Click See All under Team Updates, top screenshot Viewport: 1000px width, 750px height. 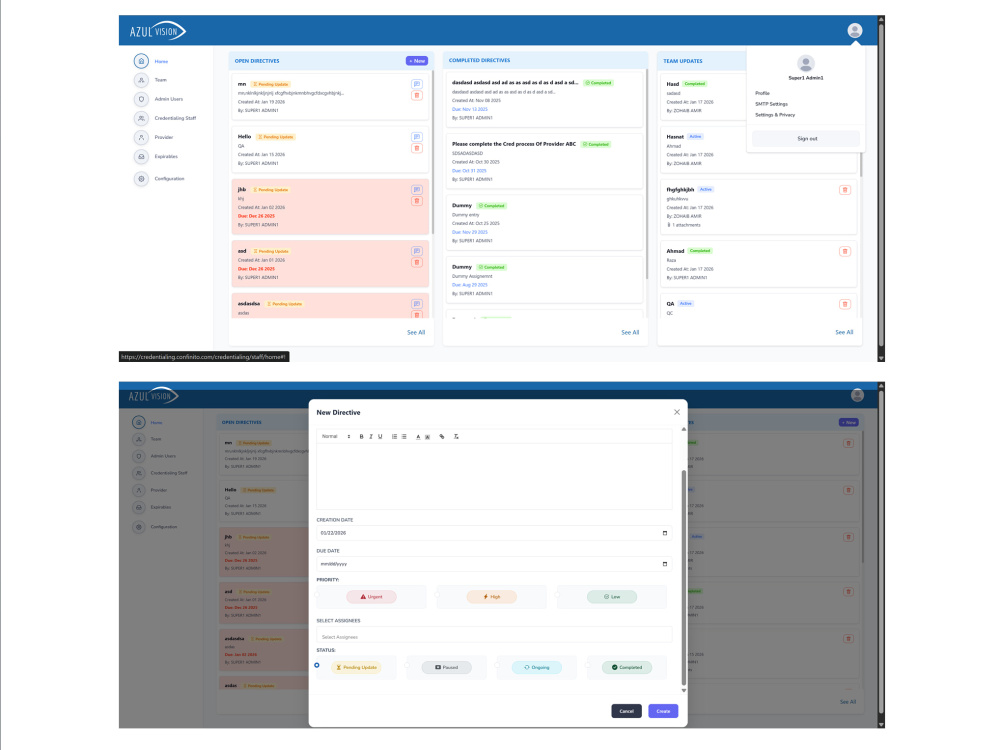click(844, 332)
